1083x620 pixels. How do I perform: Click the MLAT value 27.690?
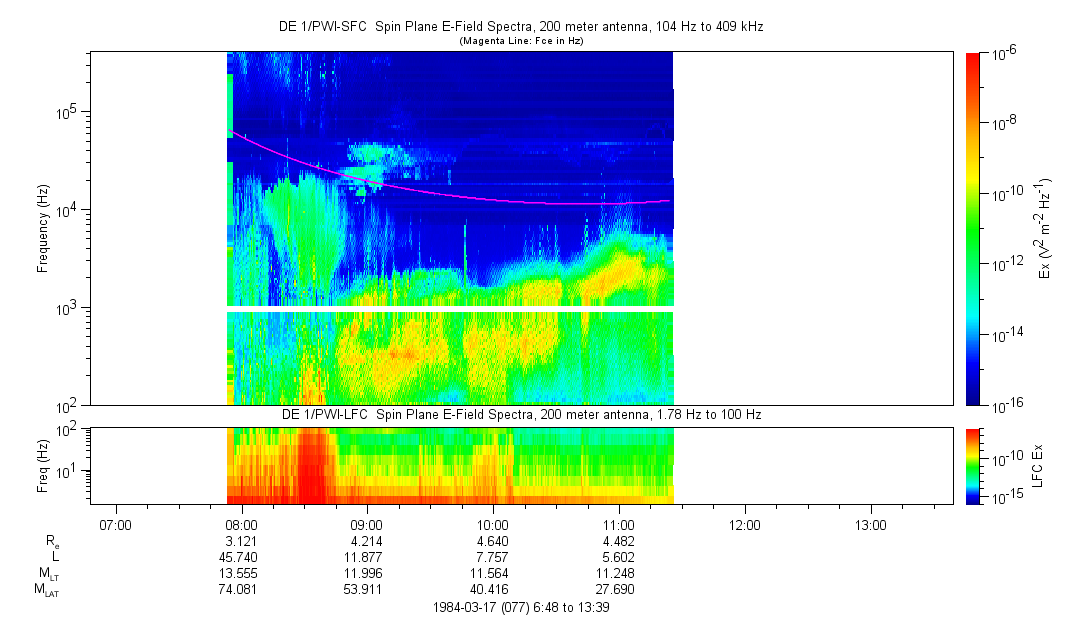point(615,590)
